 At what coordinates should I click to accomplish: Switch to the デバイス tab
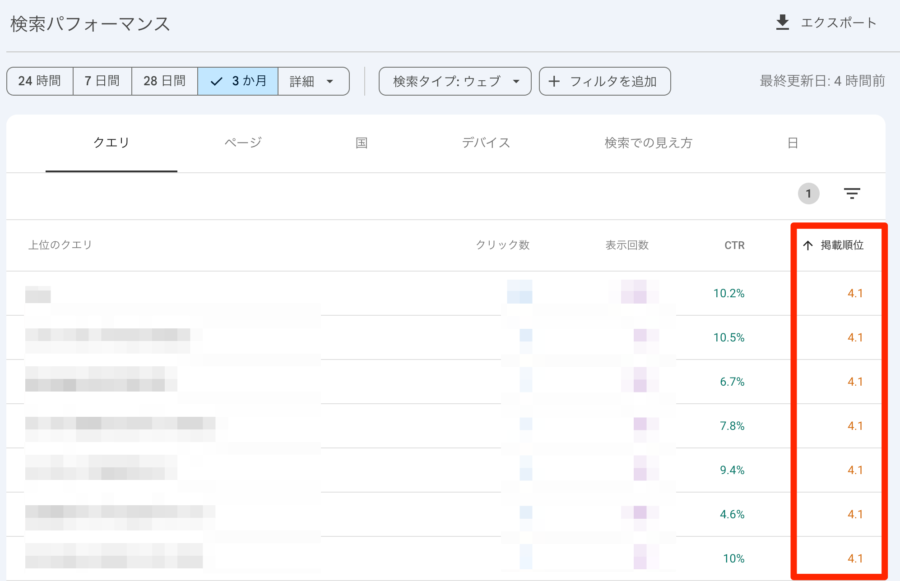click(485, 143)
